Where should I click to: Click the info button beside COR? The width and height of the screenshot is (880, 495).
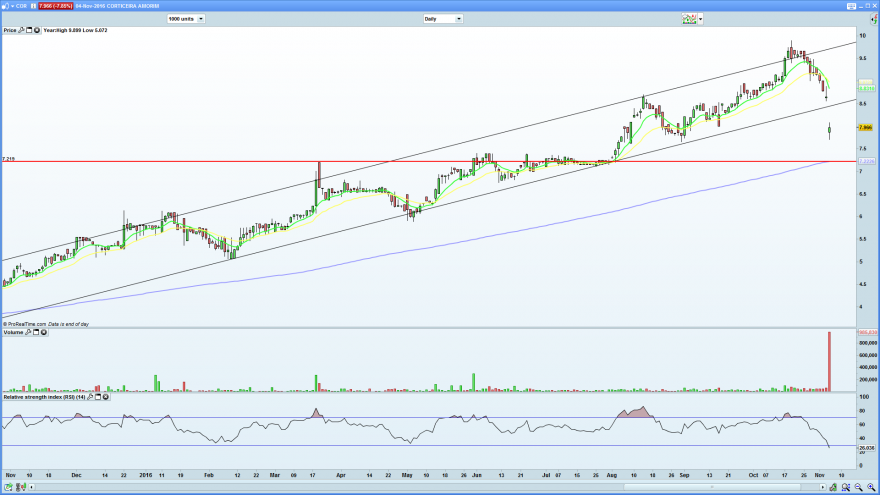33,6
